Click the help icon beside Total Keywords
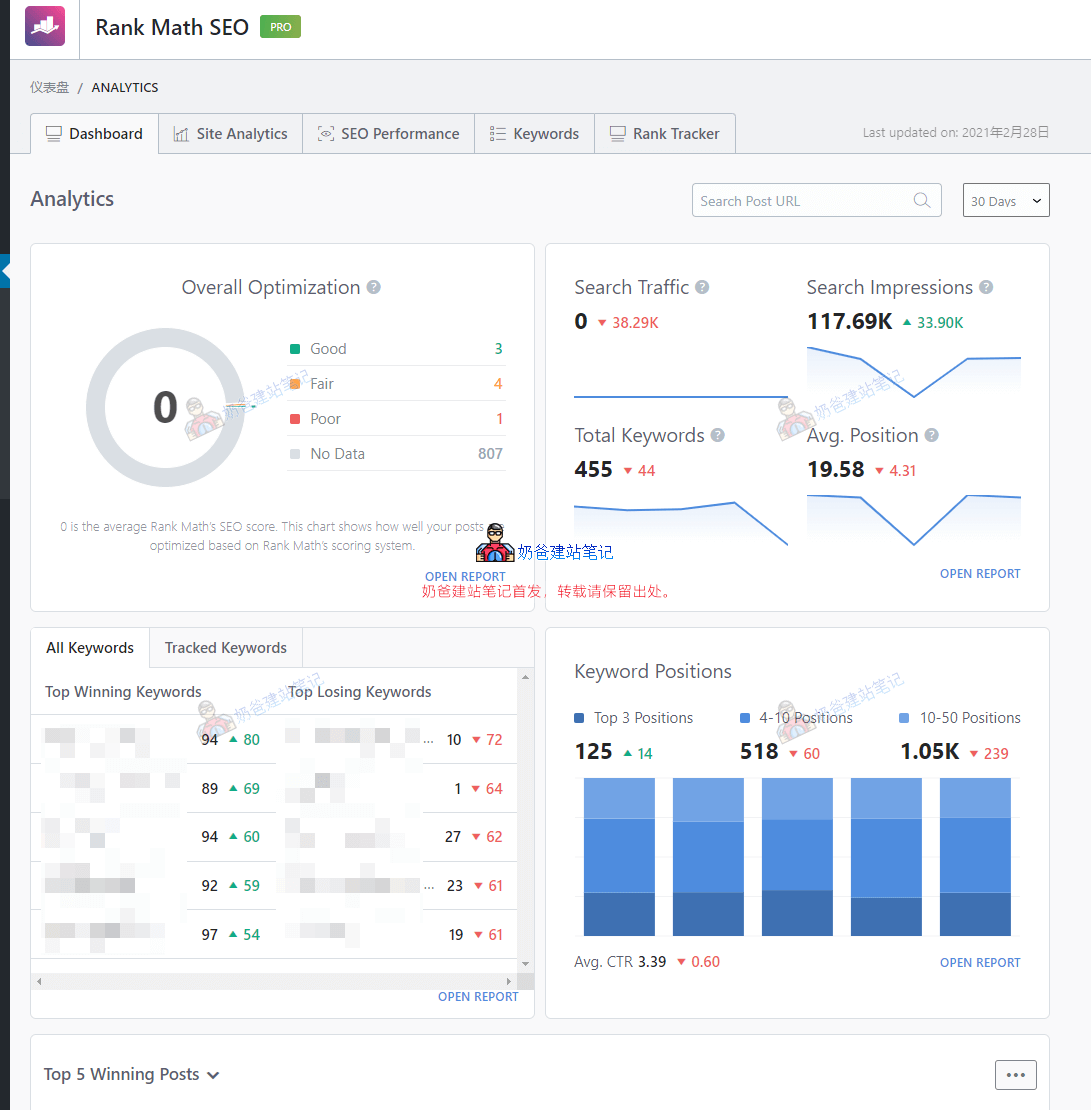The height and width of the screenshot is (1110, 1091). 717,436
